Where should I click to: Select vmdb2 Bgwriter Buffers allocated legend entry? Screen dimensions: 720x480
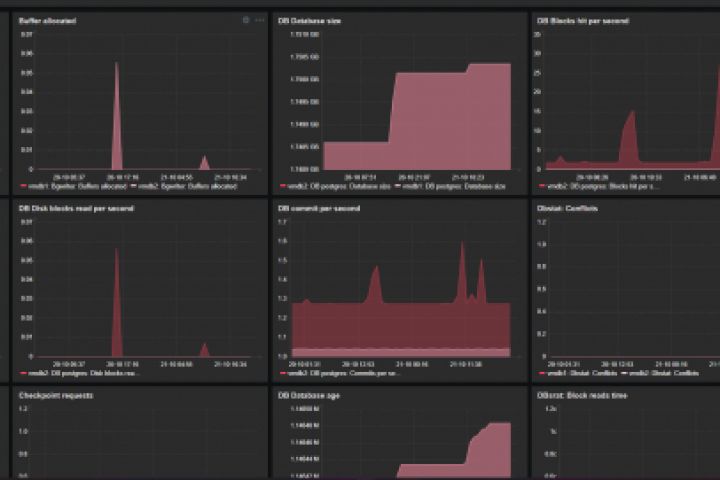(184, 186)
